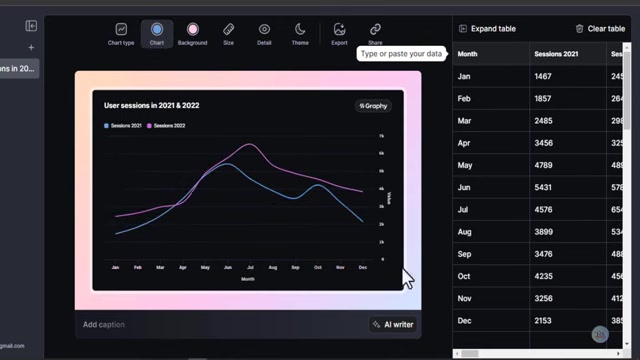Toggle Sessions 2021 legend entry
Screen dimensions: 640x360
point(122,126)
